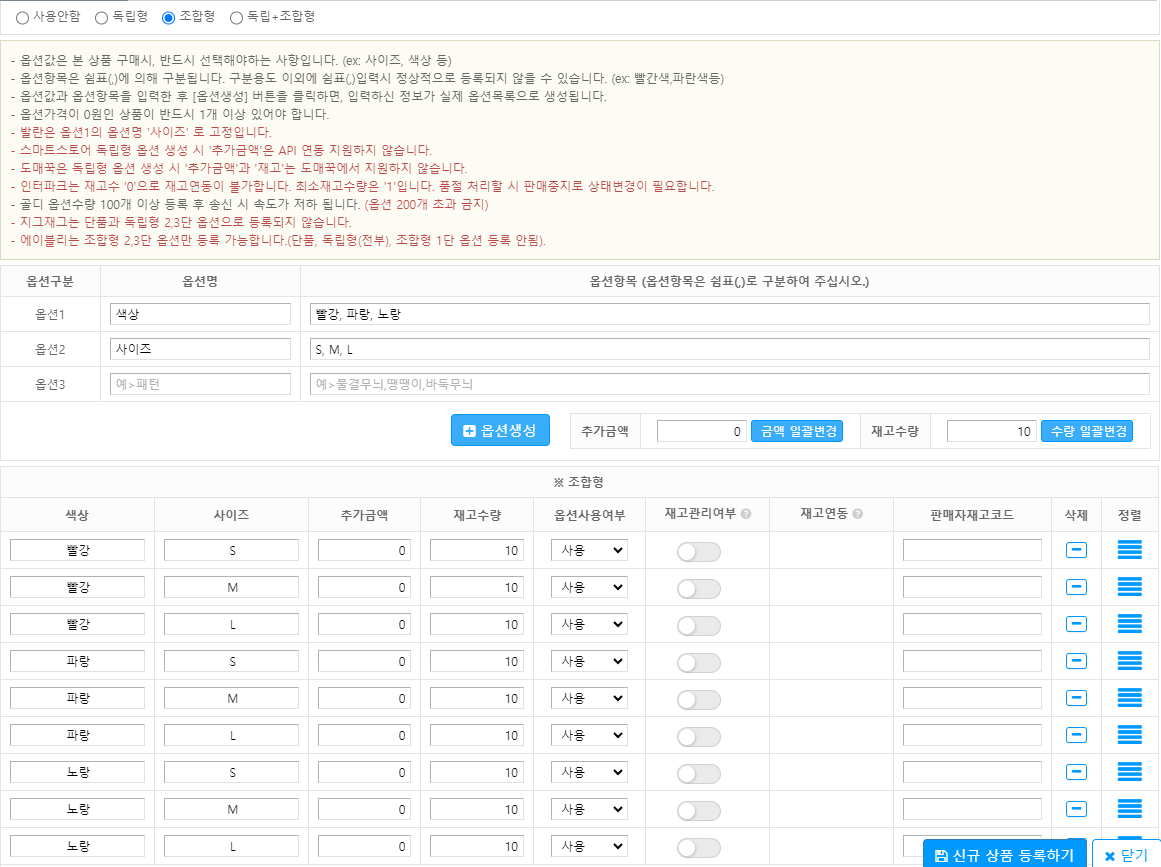Click sort handle icon for 파랑 L row
Screen dimensions: 1161x867
(x=1129, y=735)
